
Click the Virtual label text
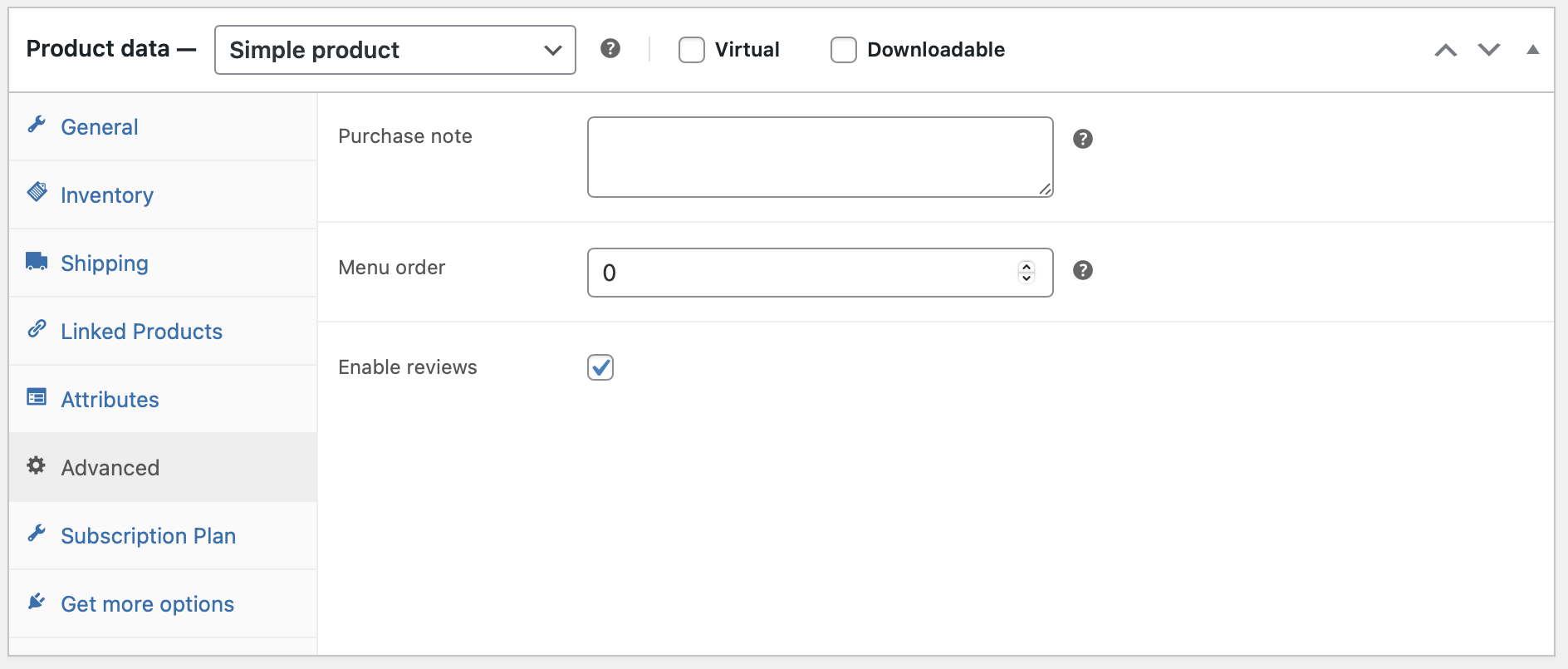[x=747, y=50]
